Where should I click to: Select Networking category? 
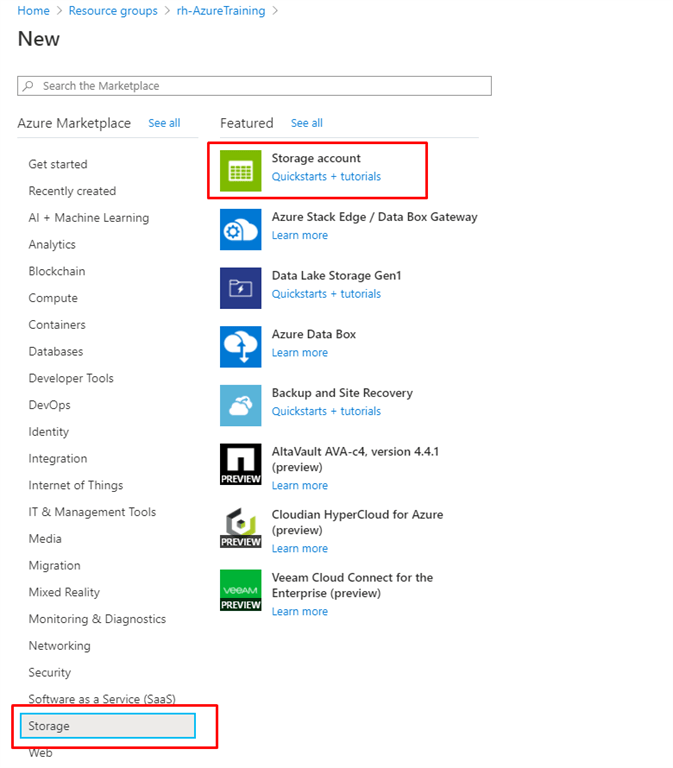pos(59,646)
